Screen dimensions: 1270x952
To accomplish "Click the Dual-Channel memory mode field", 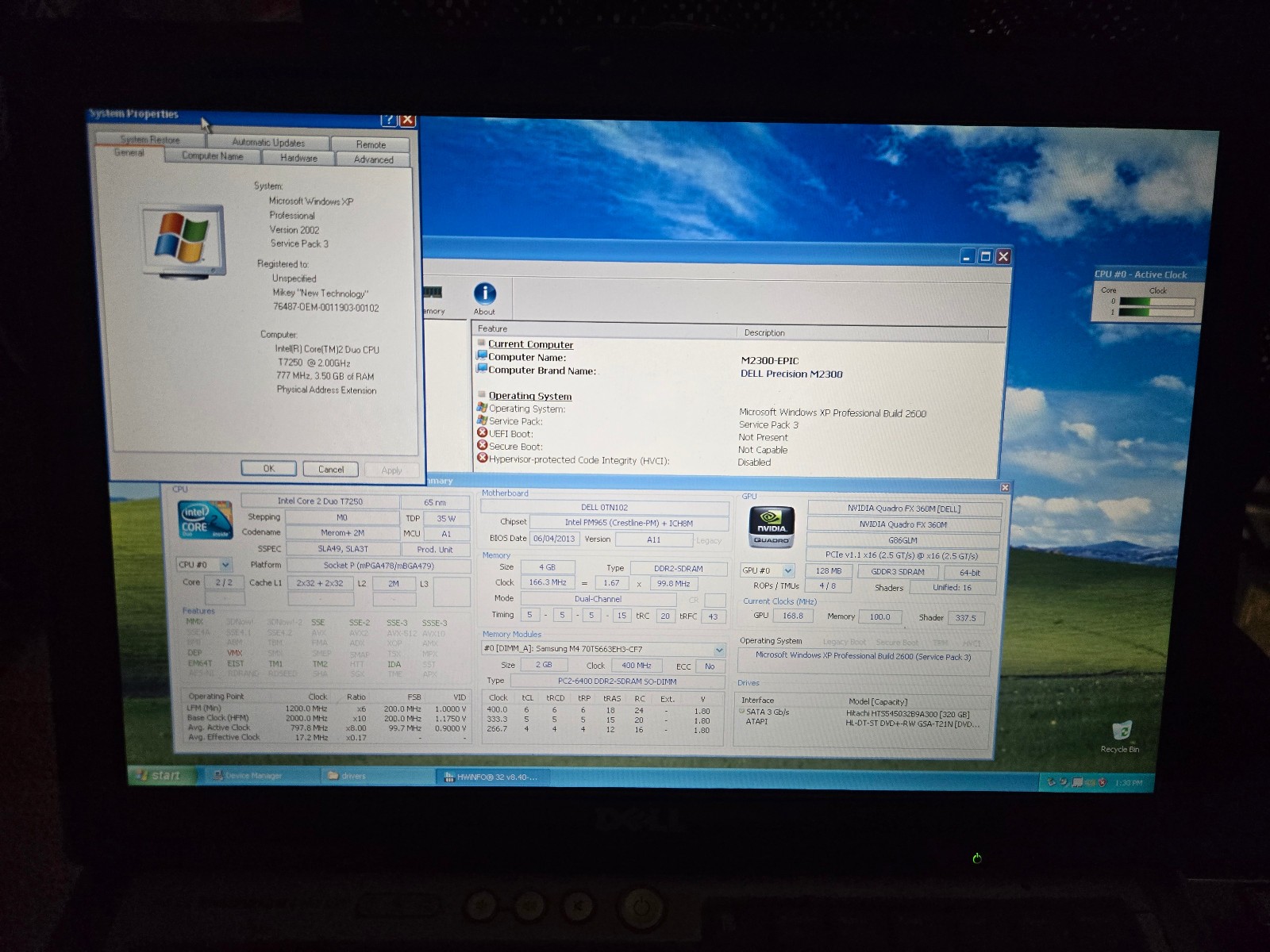I will (598, 599).
